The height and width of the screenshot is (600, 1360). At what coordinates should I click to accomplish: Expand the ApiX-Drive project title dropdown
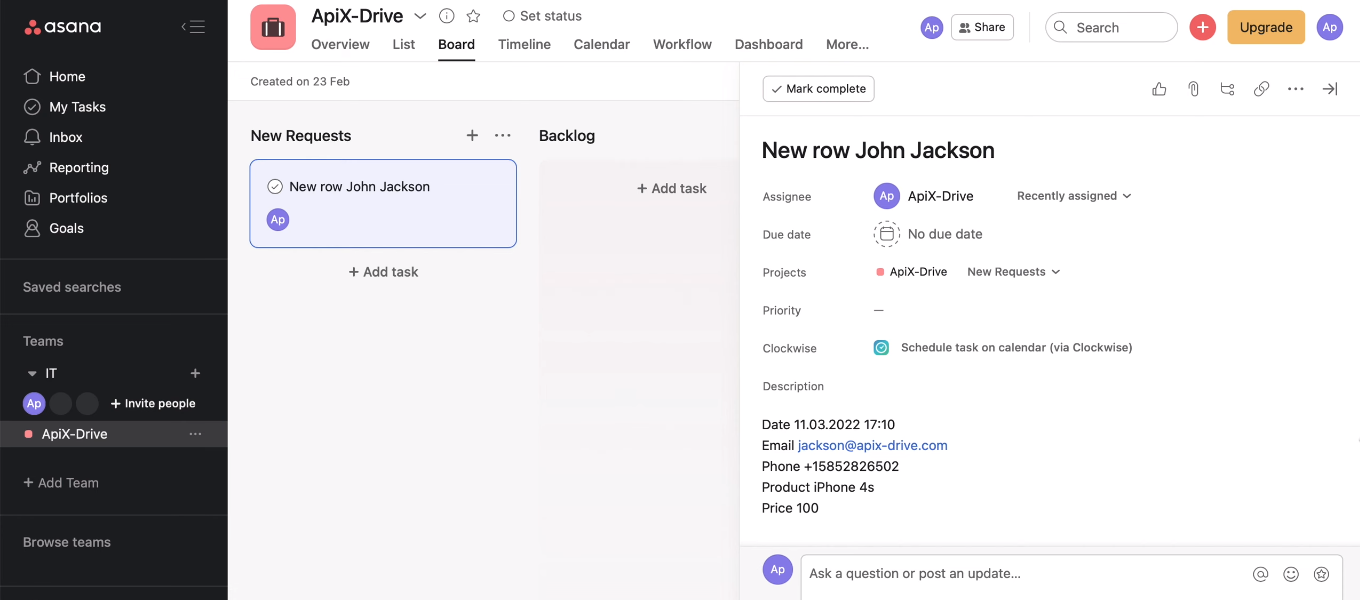coord(420,16)
